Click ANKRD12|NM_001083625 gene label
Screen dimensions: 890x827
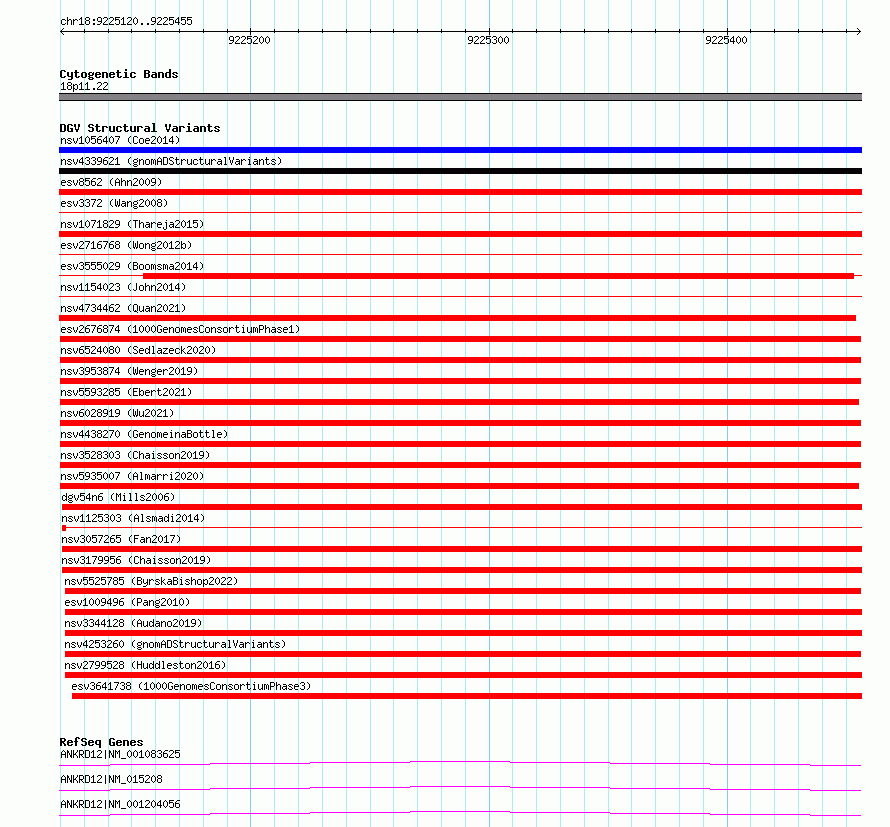120,754
